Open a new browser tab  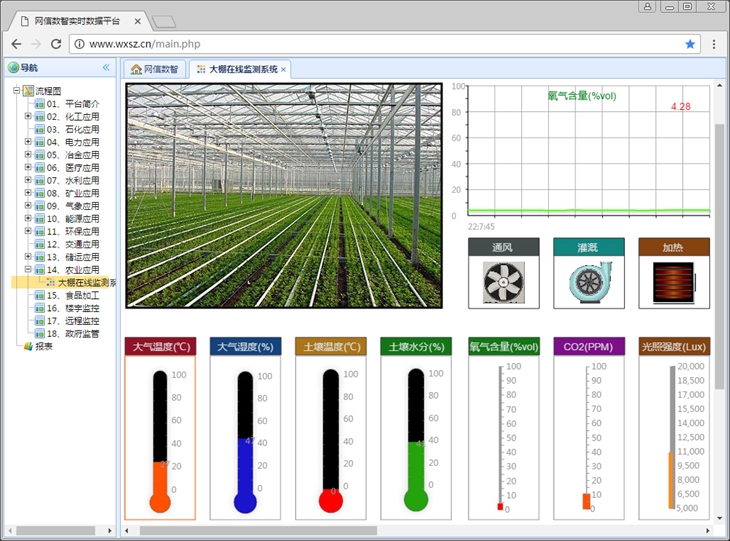click(x=164, y=21)
